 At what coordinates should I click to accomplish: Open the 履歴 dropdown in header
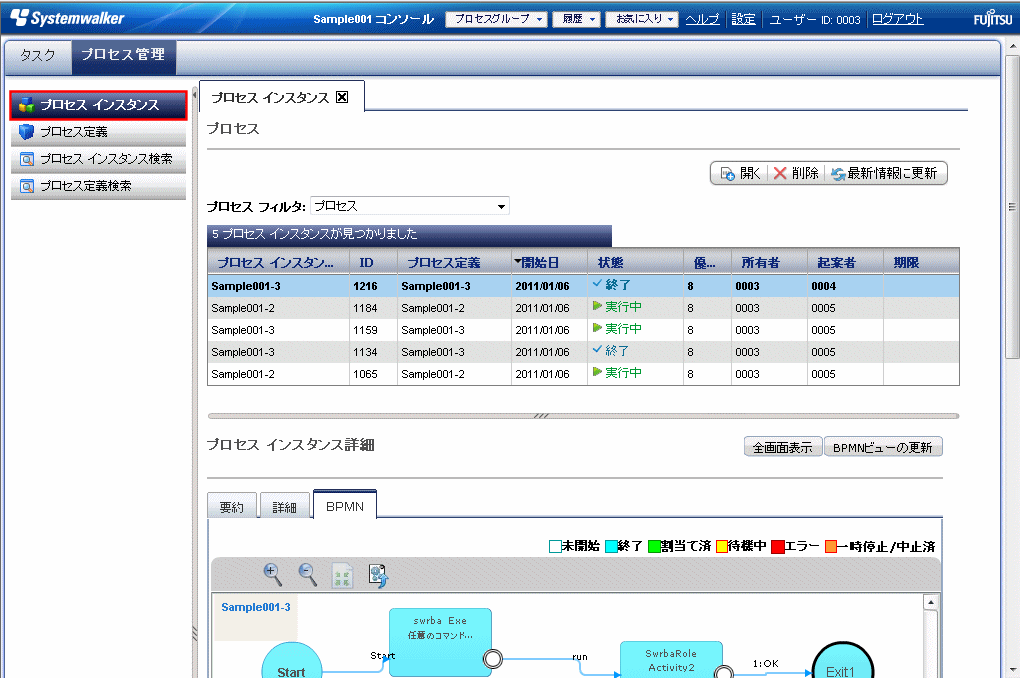(x=578, y=19)
